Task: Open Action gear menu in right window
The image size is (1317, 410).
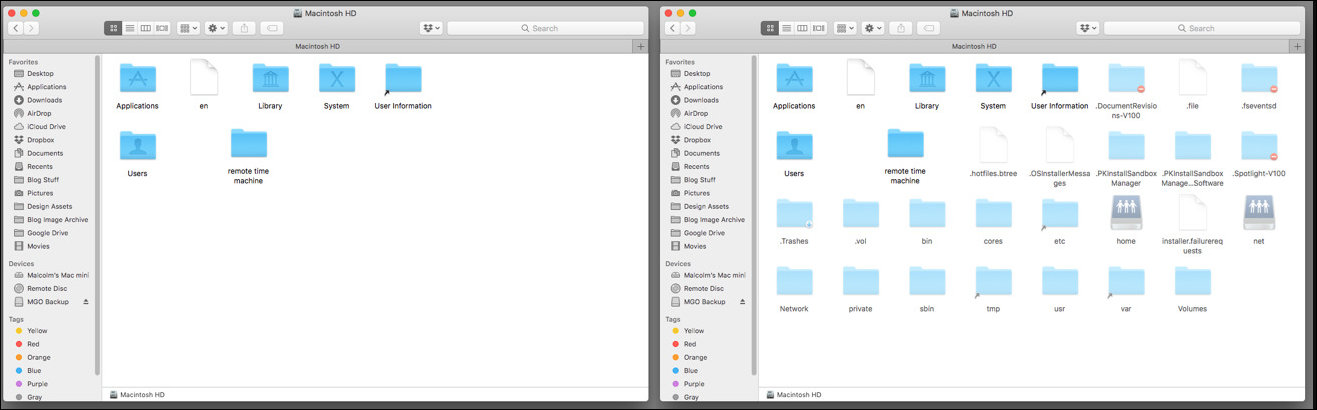Action: [874, 28]
